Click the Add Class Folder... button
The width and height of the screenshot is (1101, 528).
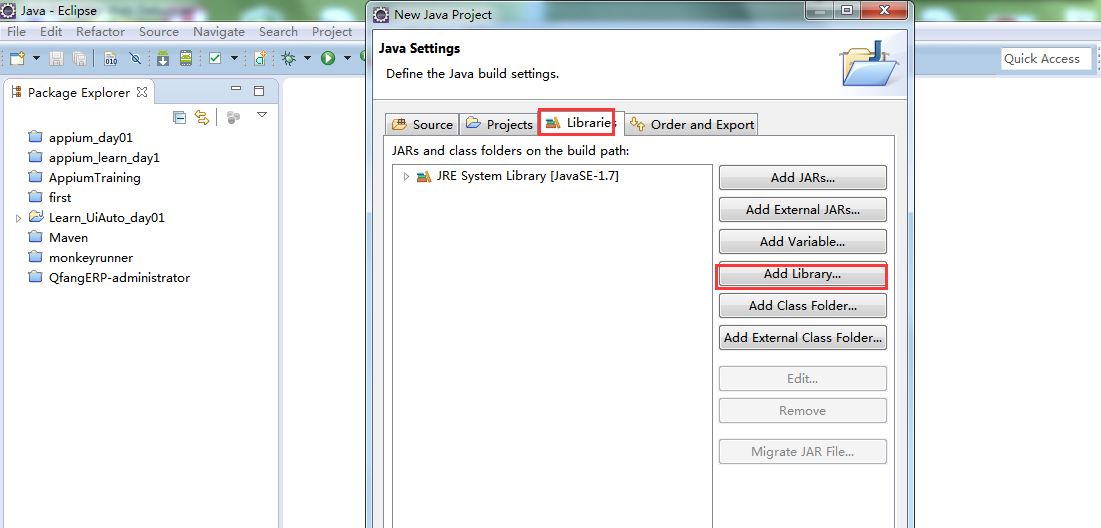point(803,305)
